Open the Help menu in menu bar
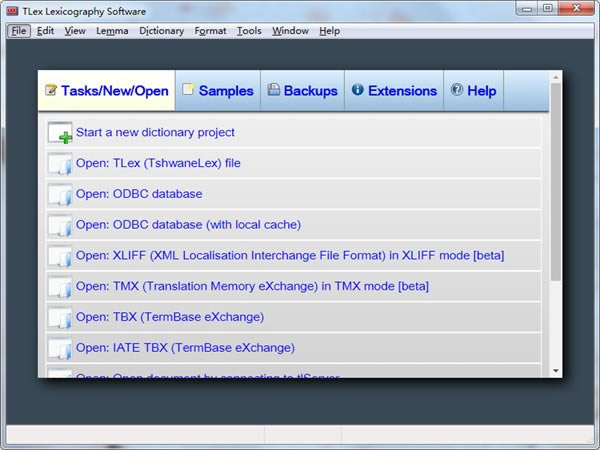Image resolution: width=600 pixels, height=450 pixels. pos(329,31)
